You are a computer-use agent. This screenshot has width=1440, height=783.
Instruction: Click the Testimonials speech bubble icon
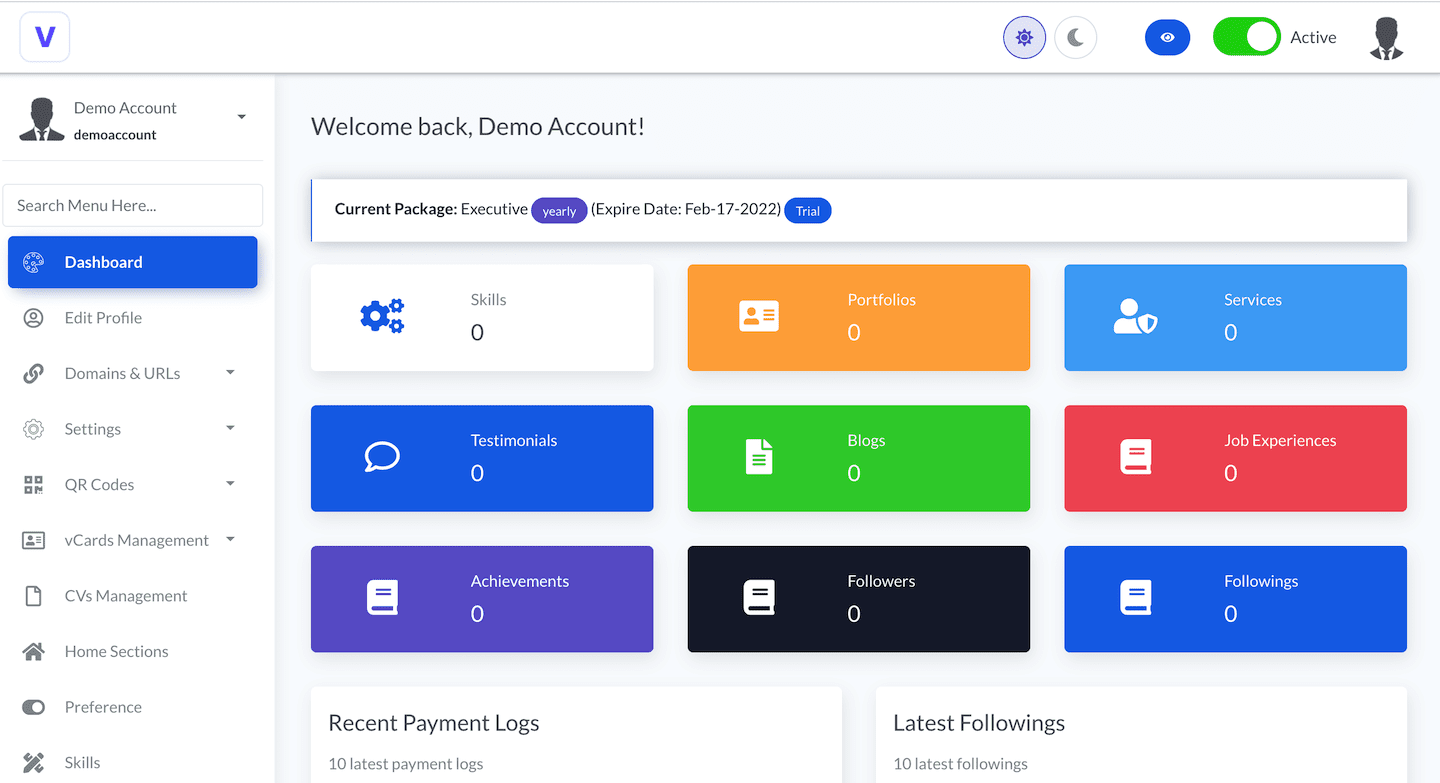[382, 458]
